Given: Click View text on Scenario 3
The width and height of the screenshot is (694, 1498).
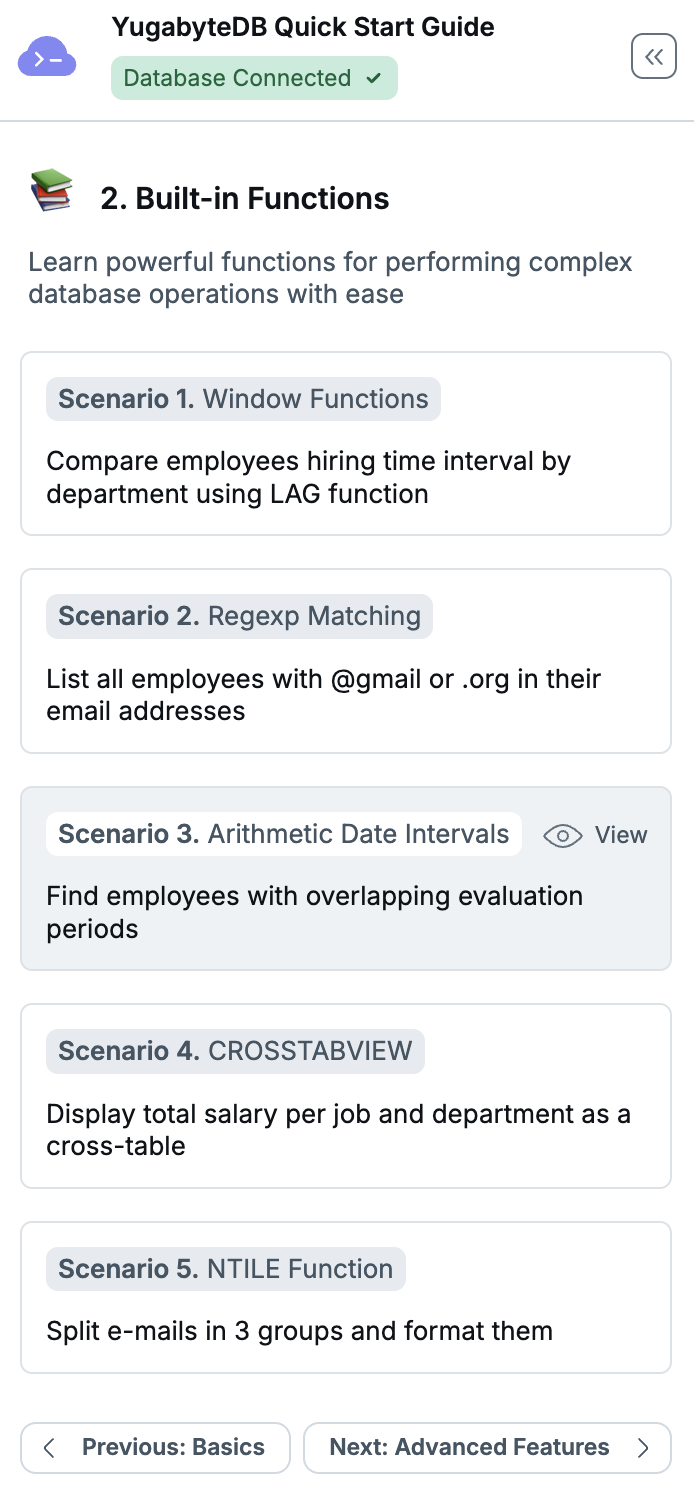Looking at the screenshot, I should [x=621, y=835].
